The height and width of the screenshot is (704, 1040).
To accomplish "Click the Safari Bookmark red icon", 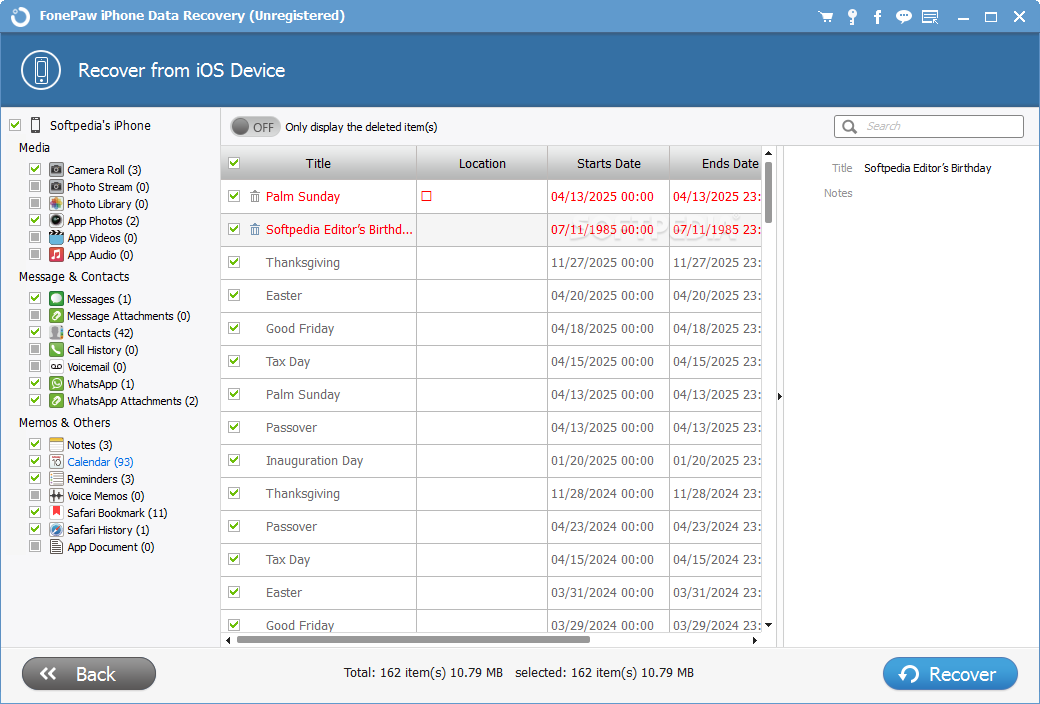I will click(56, 512).
